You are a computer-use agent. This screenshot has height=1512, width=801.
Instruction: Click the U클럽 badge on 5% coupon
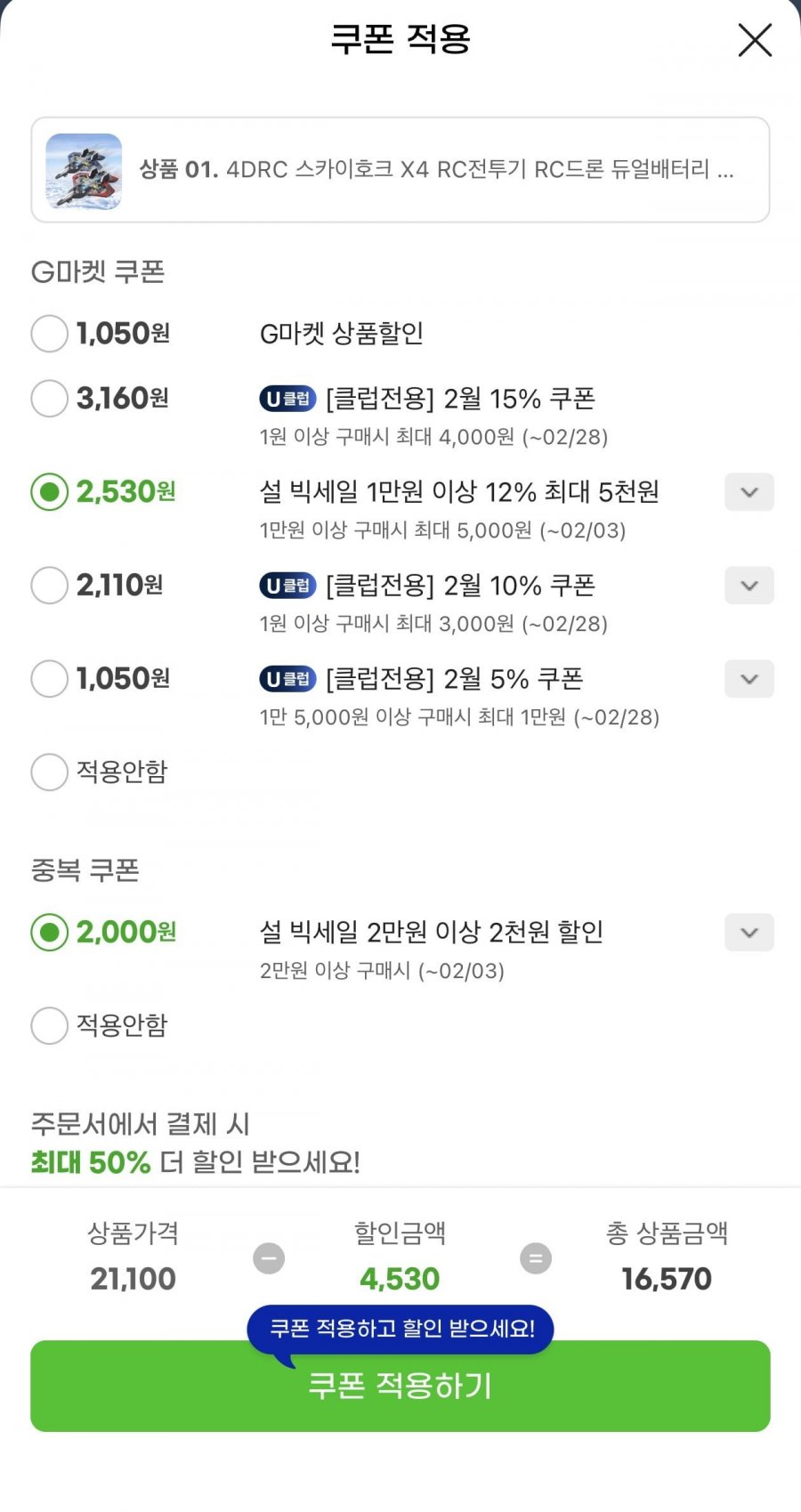[287, 679]
